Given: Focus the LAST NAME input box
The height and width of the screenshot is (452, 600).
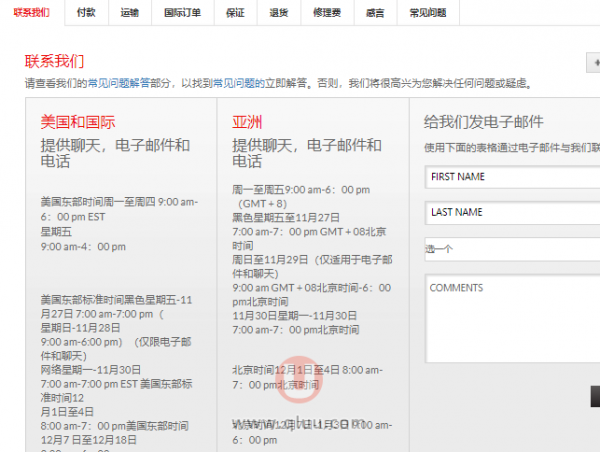Looking at the screenshot, I should [510, 212].
